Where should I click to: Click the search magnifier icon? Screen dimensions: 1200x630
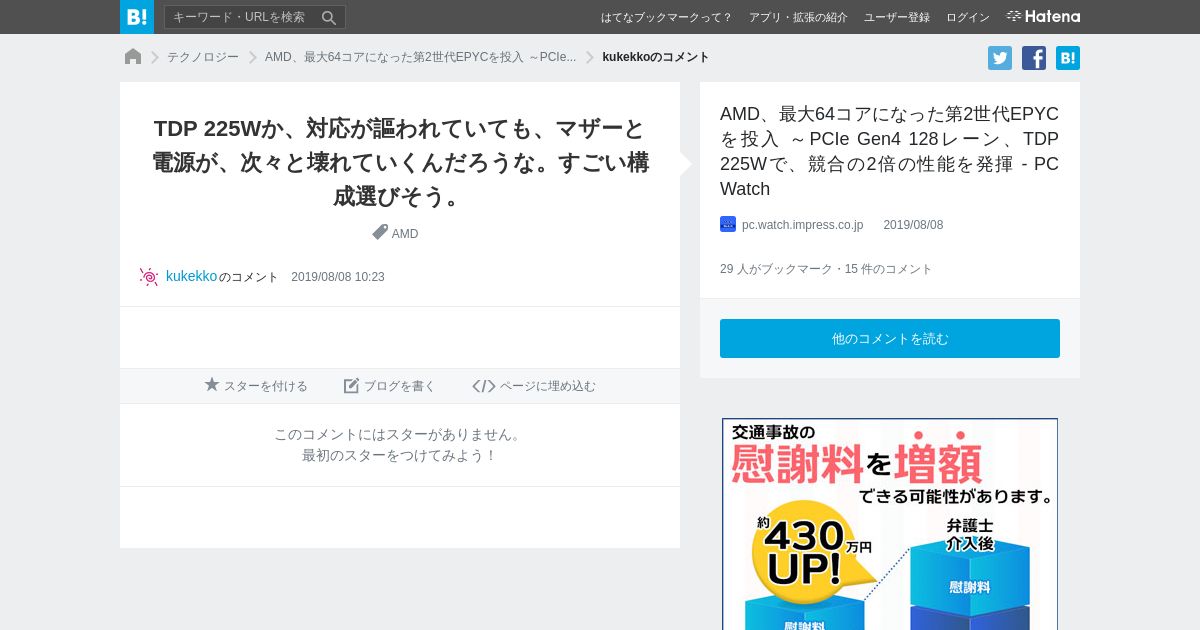(x=329, y=17)
